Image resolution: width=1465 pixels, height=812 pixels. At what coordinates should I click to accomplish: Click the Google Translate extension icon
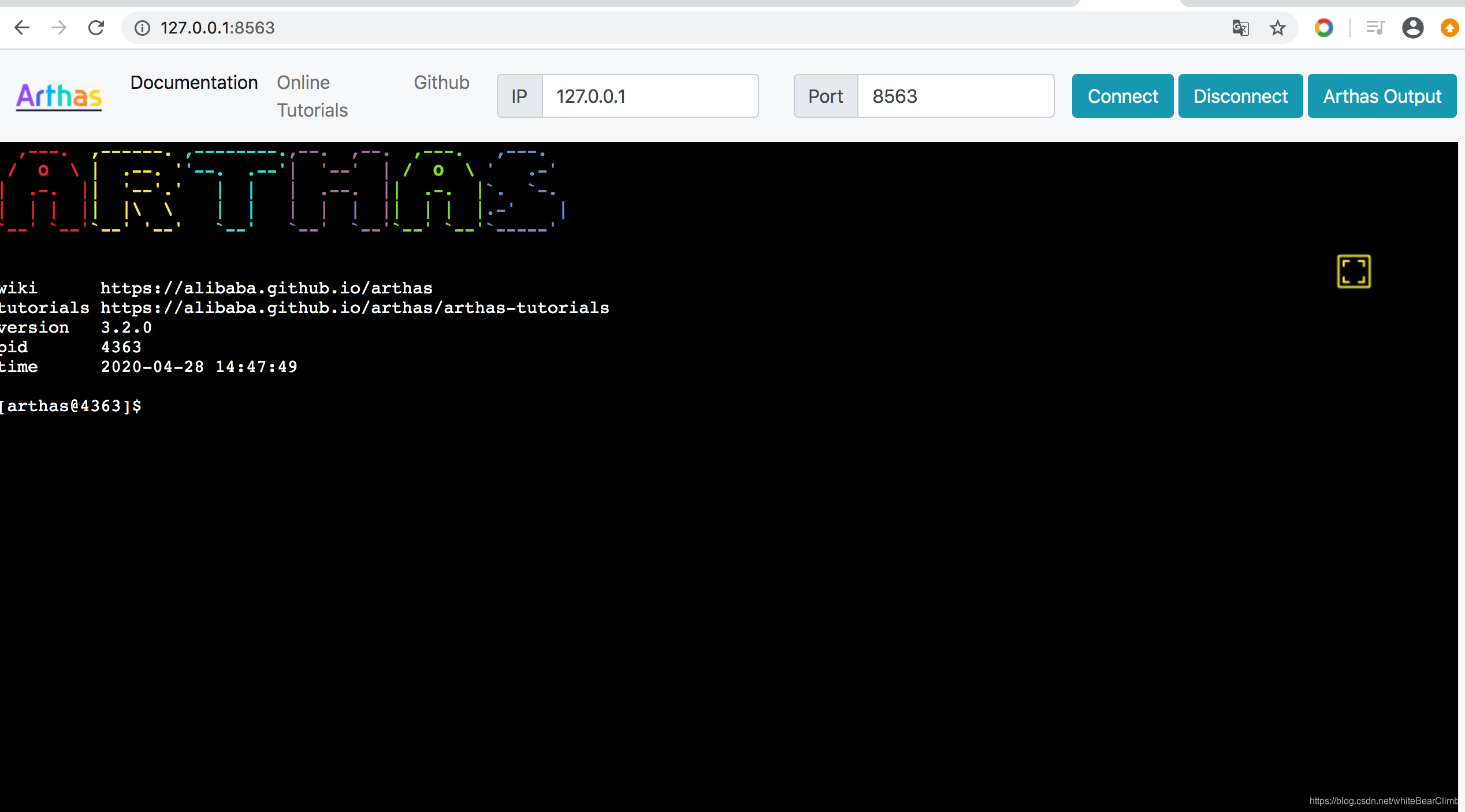1242,27
